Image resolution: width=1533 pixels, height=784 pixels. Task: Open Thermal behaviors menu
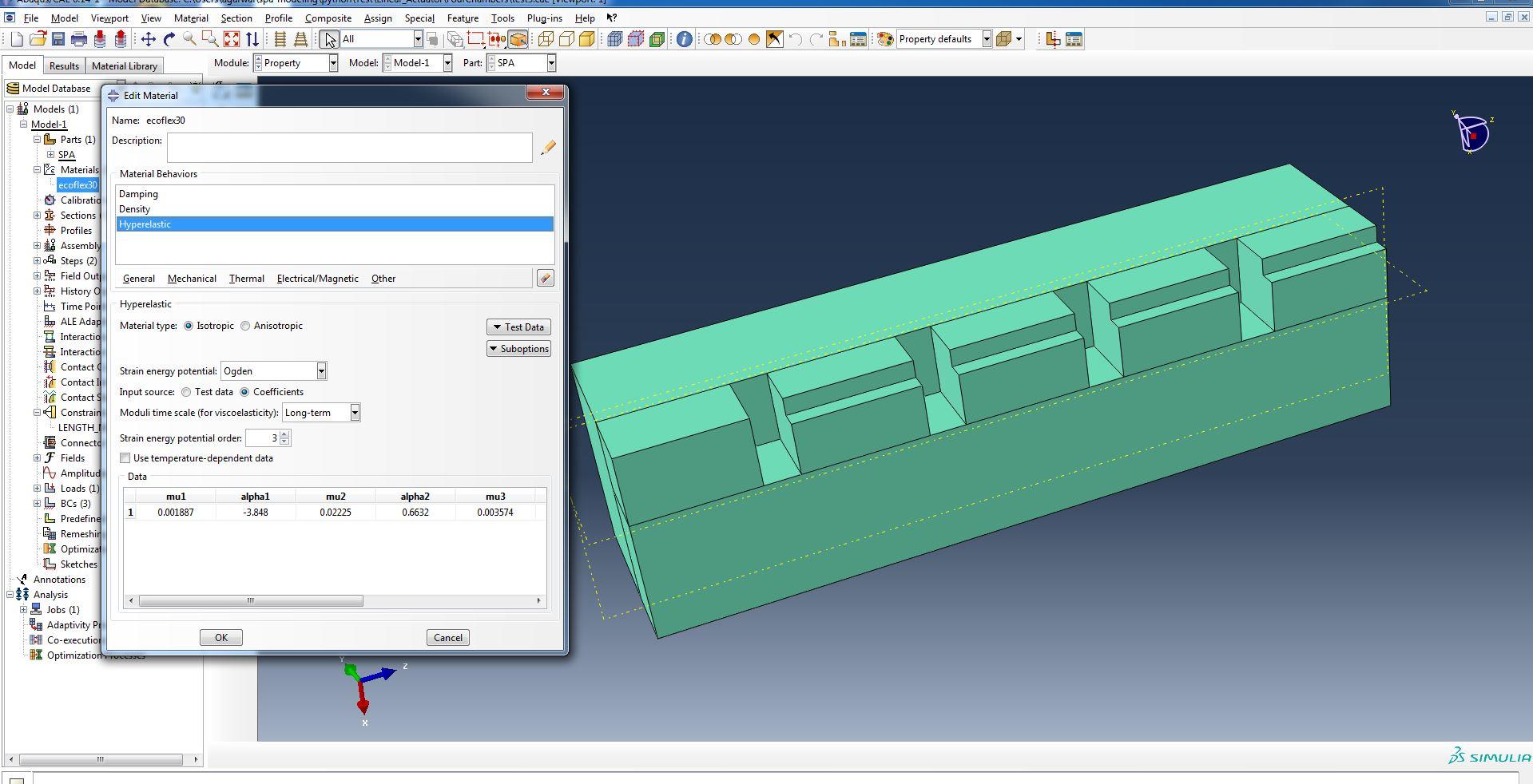[246, 279]
